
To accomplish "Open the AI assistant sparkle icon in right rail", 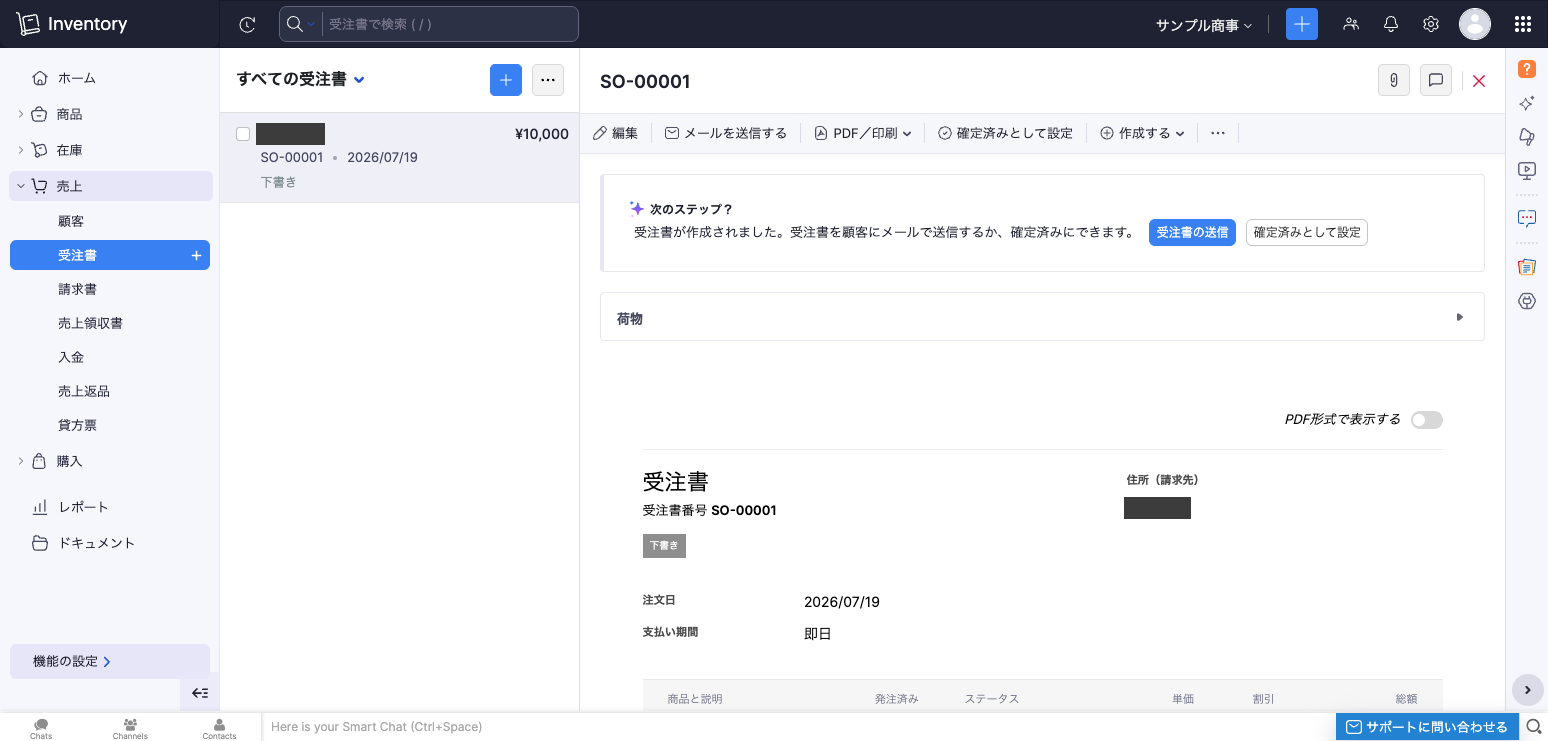I will pyautogui.click(x=1527, y=103).
